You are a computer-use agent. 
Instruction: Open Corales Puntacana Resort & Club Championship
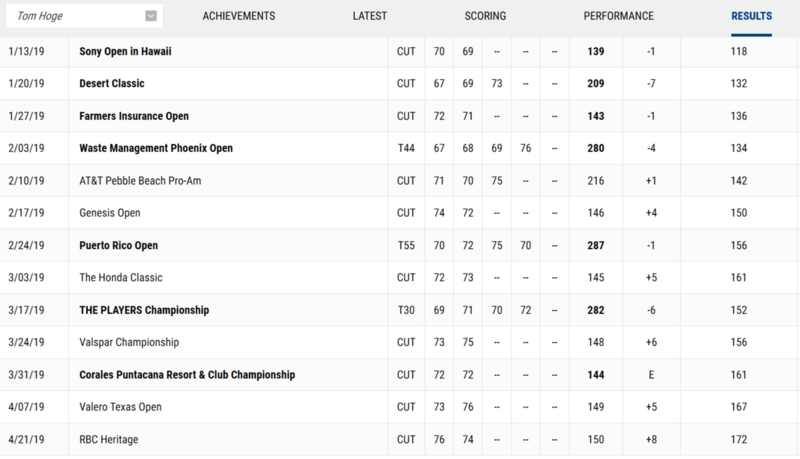[187, 375]
